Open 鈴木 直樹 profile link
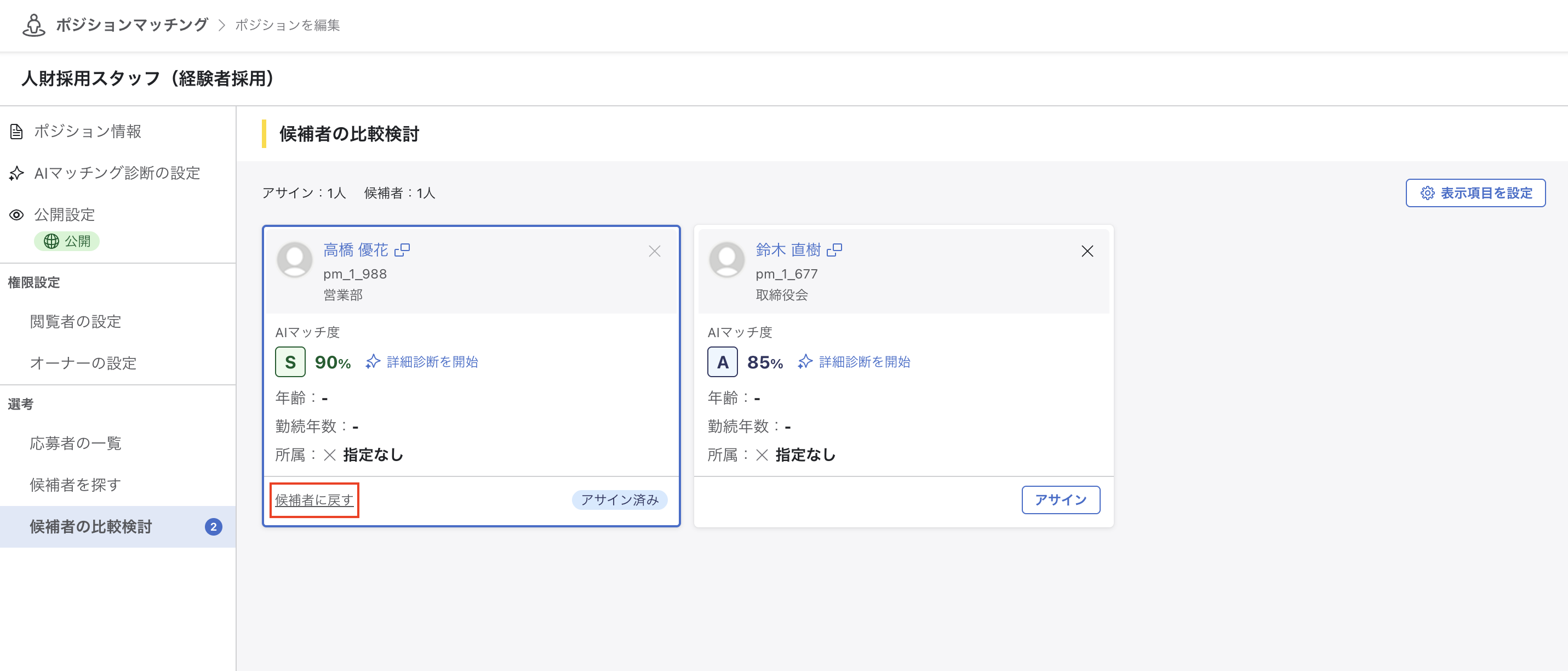 (x=788, y=251)
